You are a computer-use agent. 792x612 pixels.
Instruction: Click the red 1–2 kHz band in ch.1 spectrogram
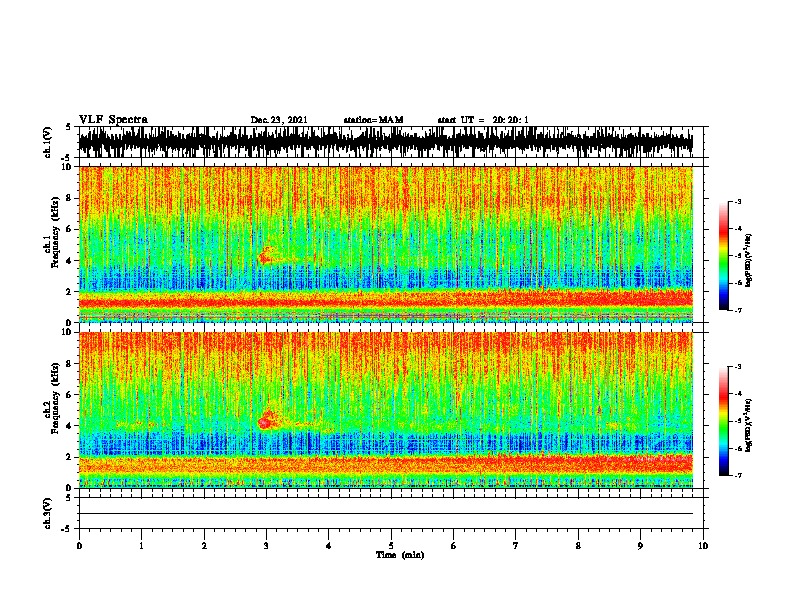(x=386, y=300)
